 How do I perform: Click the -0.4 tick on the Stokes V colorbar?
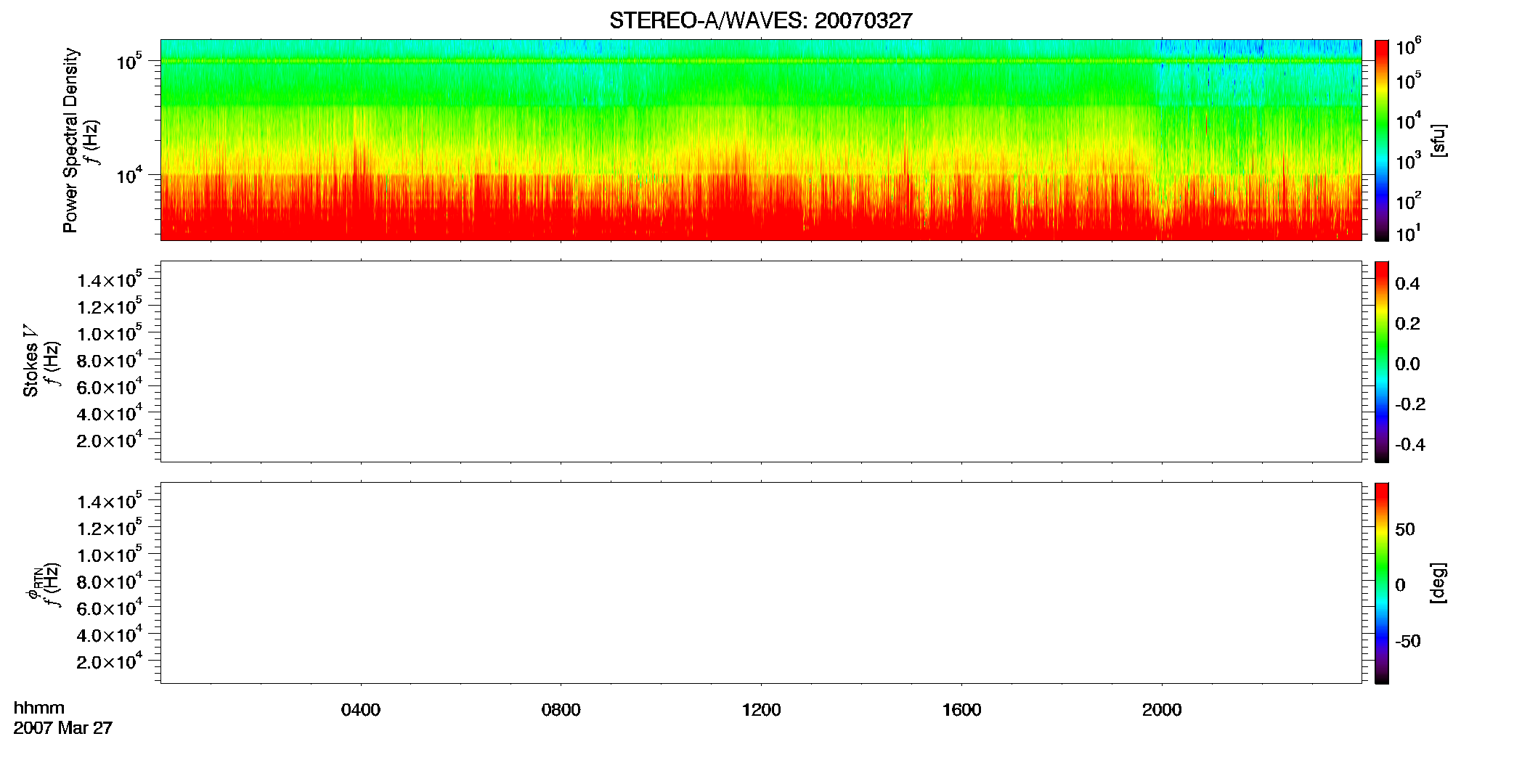(x=1410, y=444)
